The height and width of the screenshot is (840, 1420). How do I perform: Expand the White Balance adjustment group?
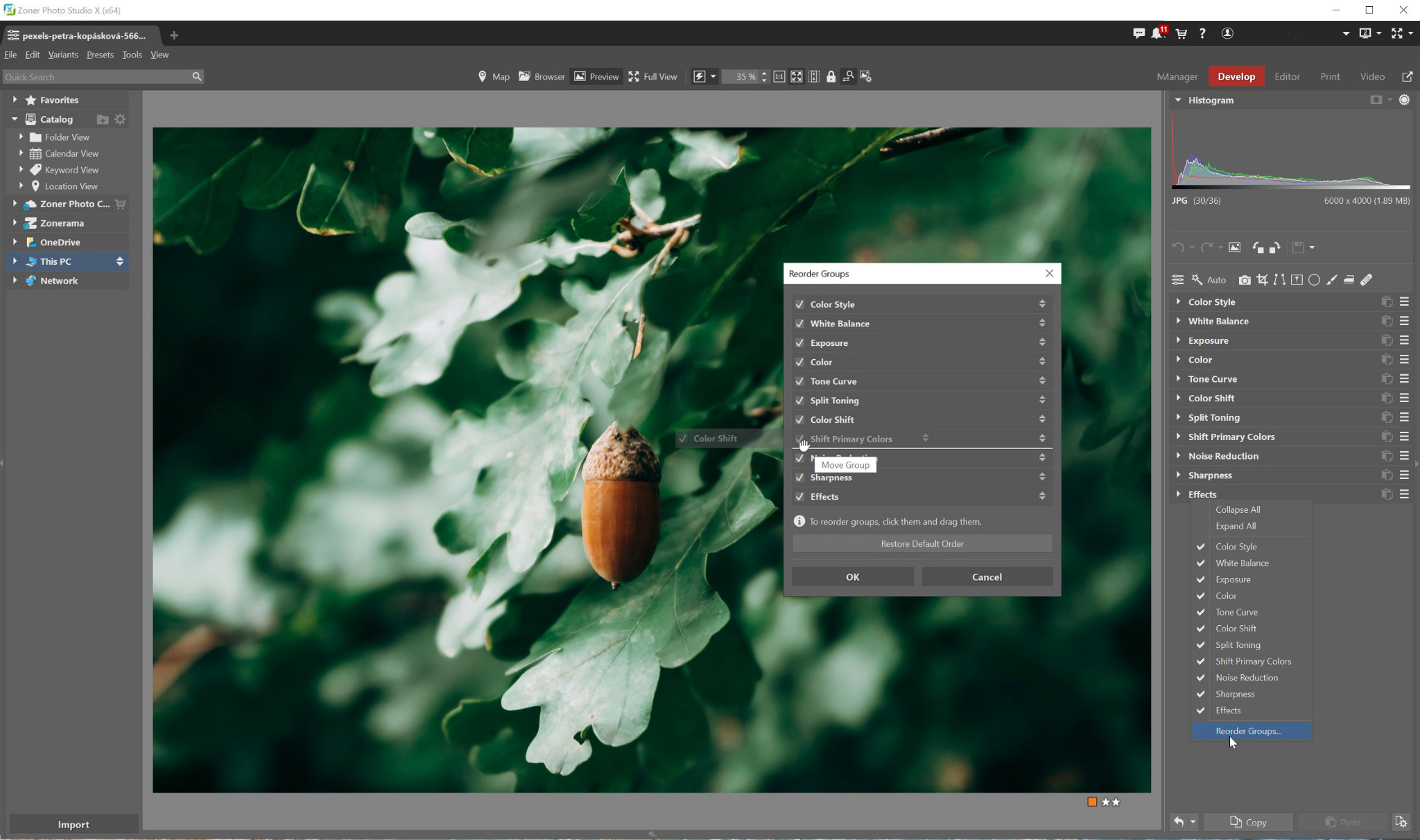(x=1179, y=321)
